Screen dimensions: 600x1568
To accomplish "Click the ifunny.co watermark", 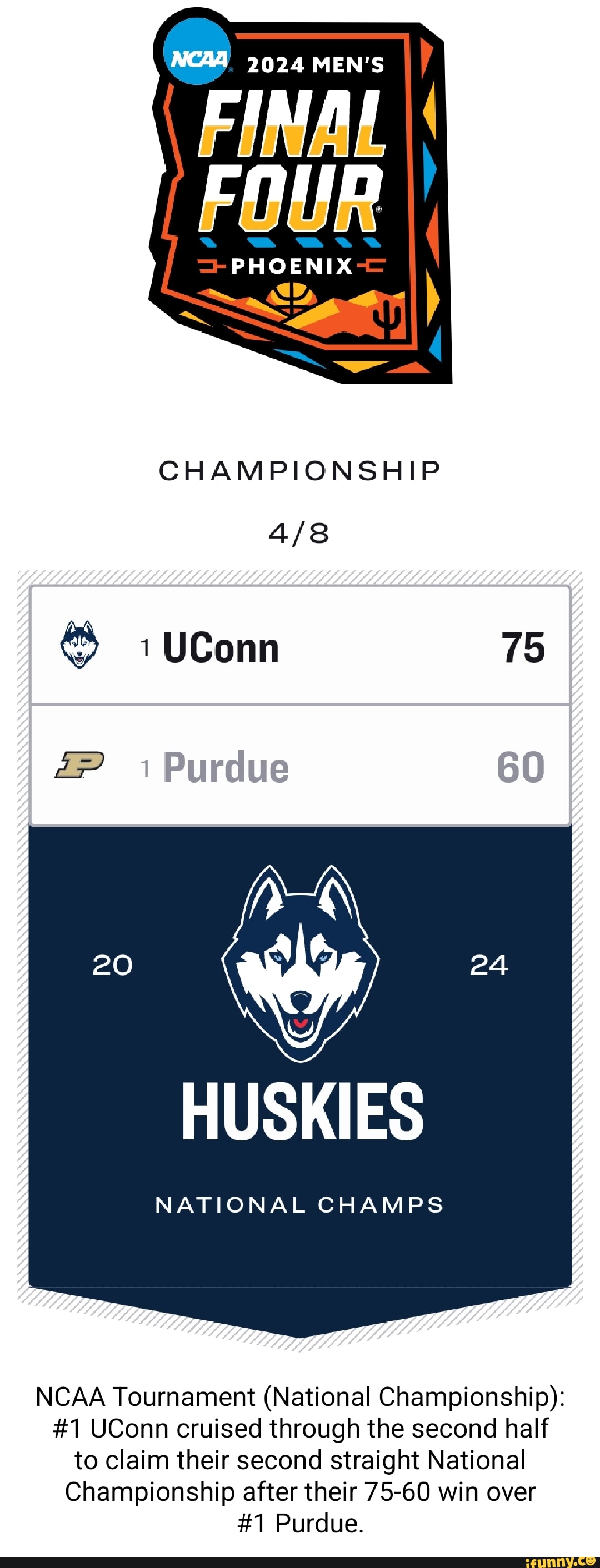I will [x=560, y=1561].
